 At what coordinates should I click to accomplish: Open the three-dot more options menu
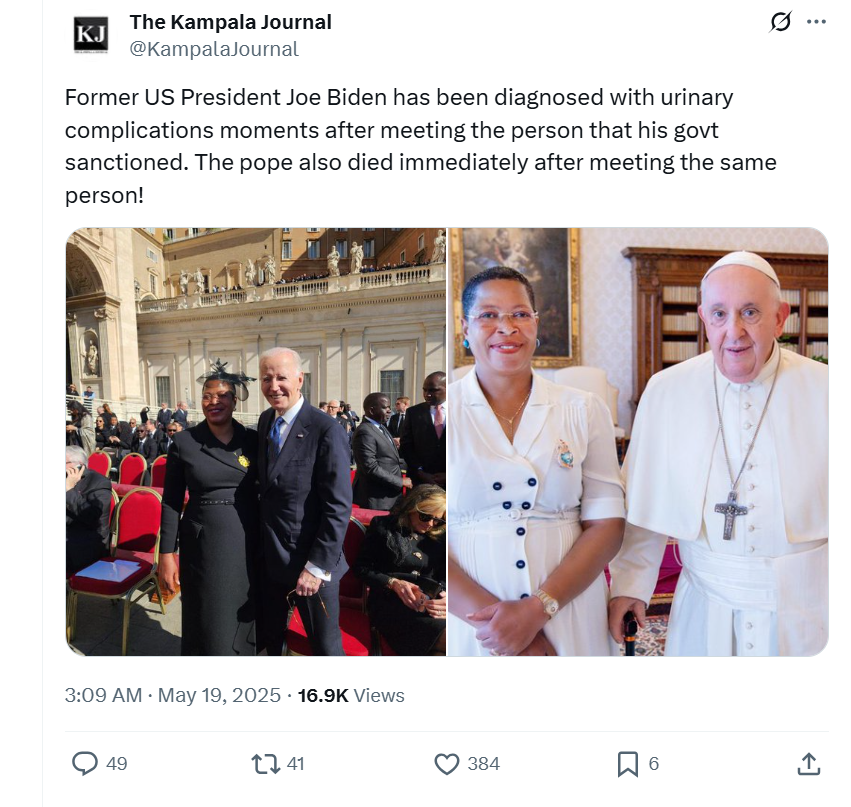[x=816, y=23]
